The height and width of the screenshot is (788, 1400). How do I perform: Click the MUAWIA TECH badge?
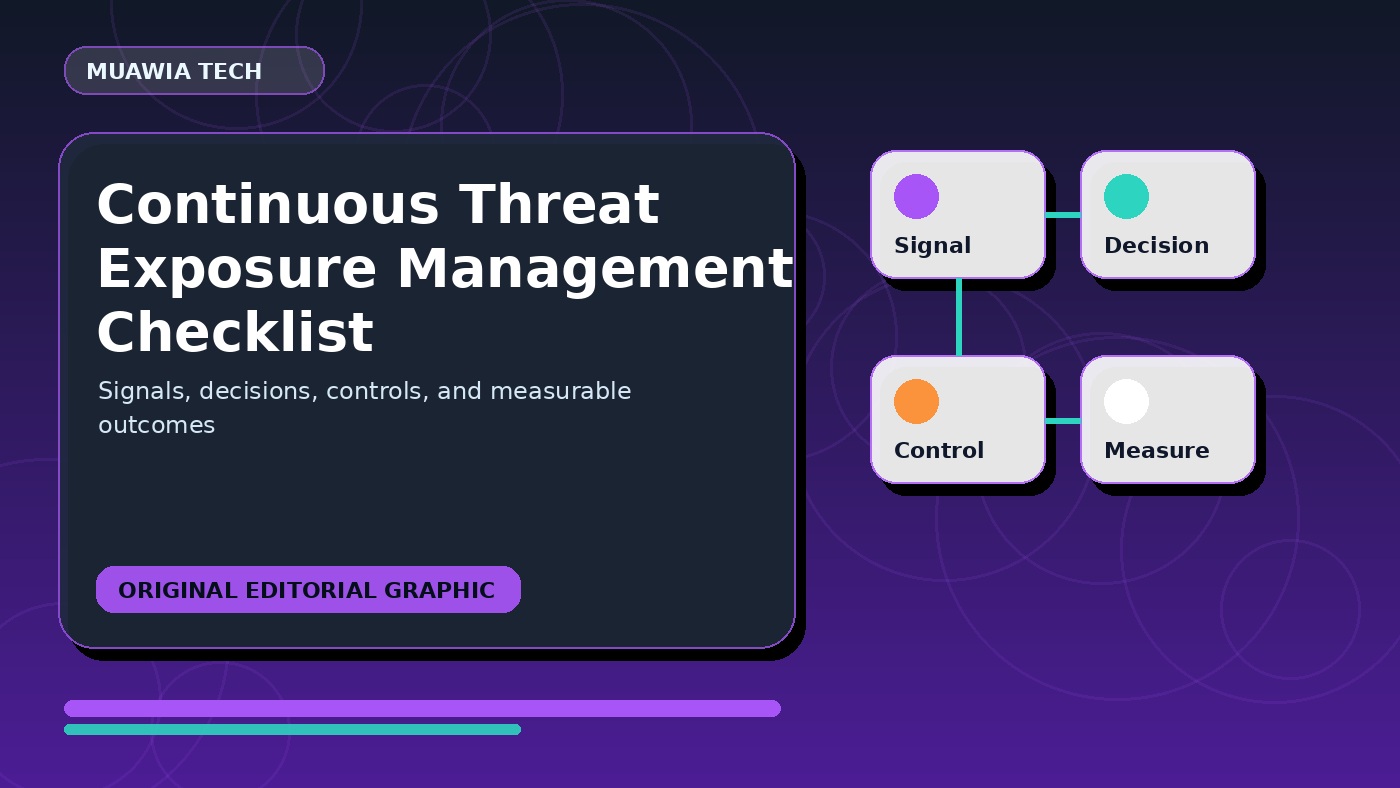[194, 71]
